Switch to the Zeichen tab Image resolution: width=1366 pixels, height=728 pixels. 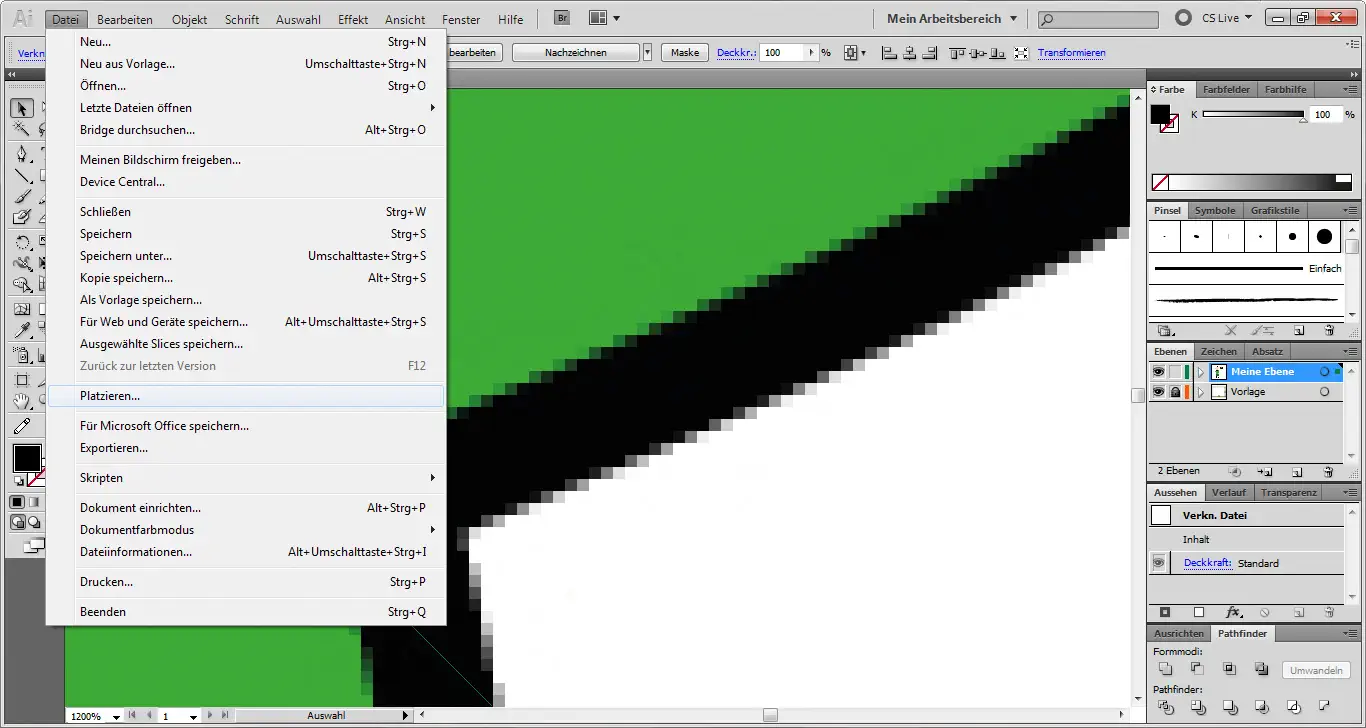(1219, 351)
